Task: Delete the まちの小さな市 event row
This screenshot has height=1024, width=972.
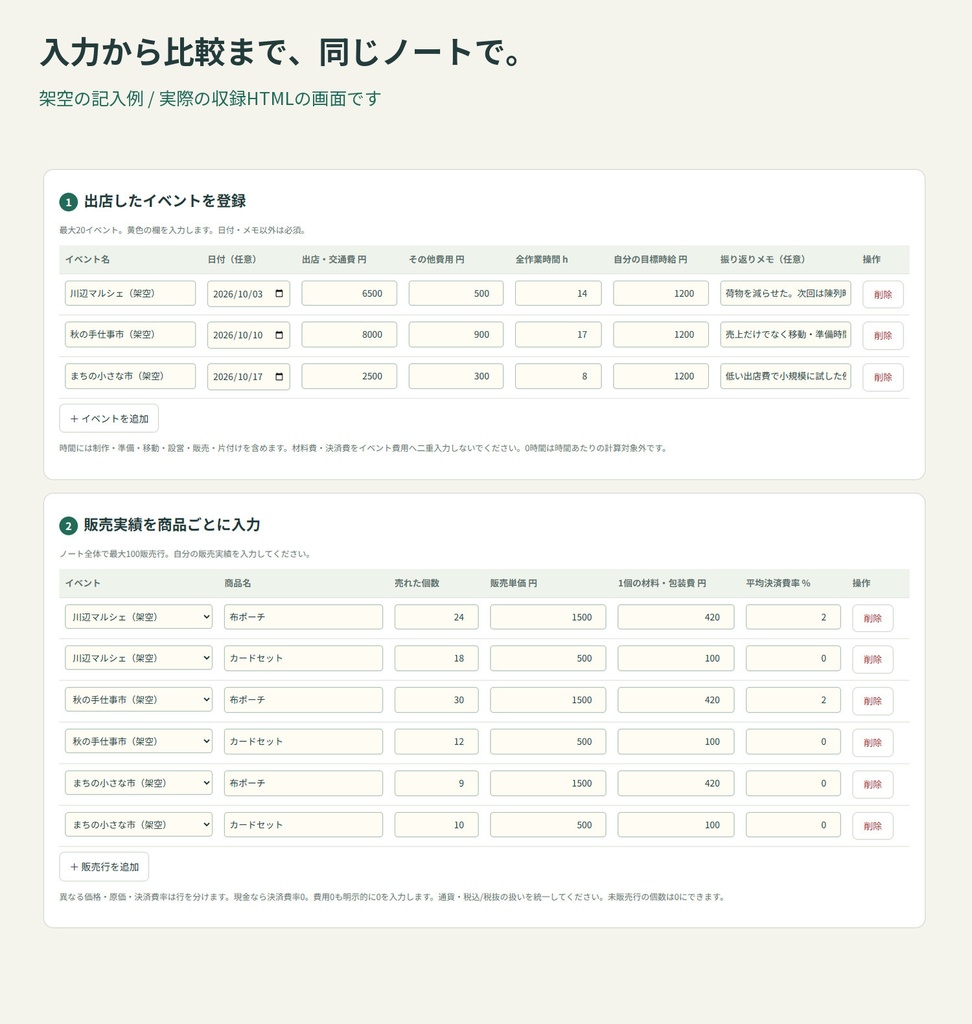Action: (883, 377)
